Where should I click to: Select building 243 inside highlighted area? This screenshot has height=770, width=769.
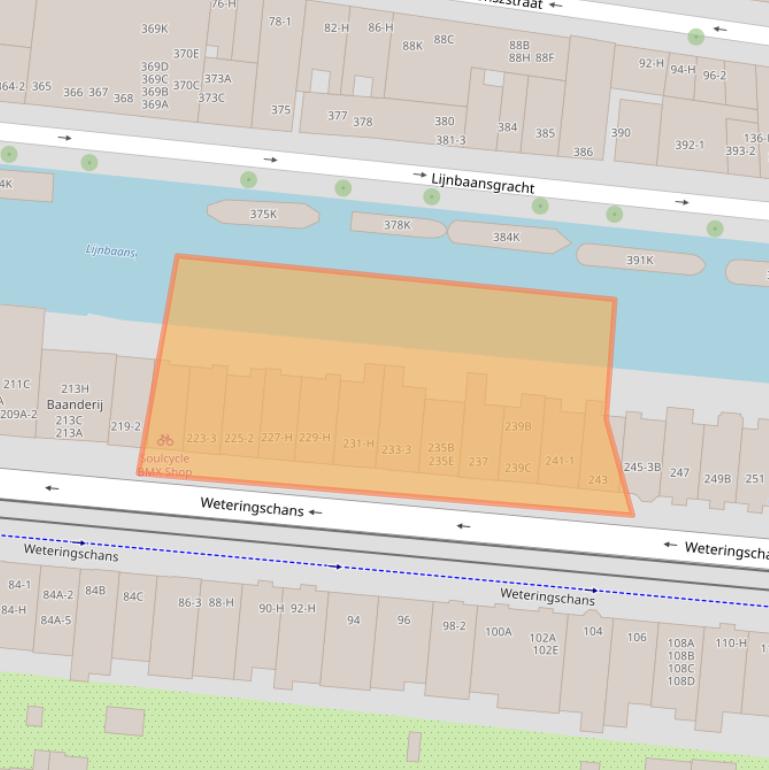tap(598, 480)
